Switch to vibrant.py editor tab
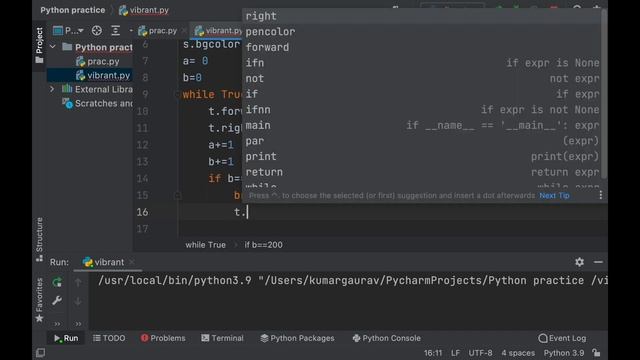Image resolution: width=640 pixels, height=360 pixels. 218,31
